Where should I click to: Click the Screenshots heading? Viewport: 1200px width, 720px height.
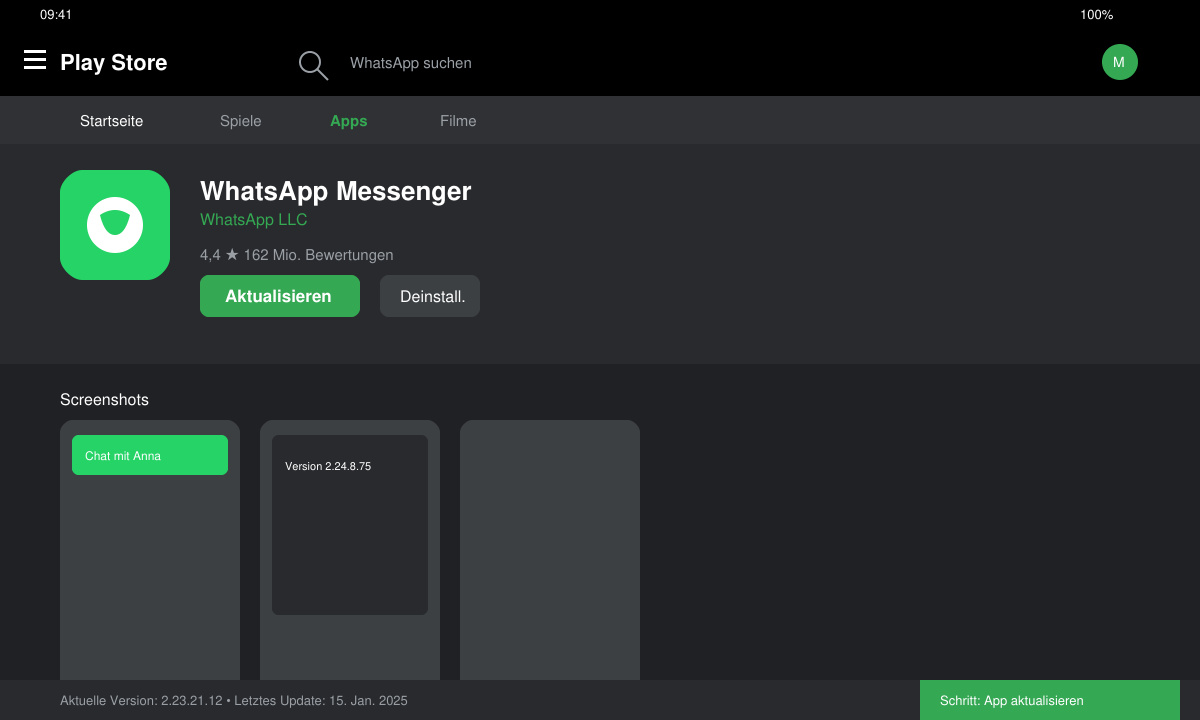tap(104, 400)
